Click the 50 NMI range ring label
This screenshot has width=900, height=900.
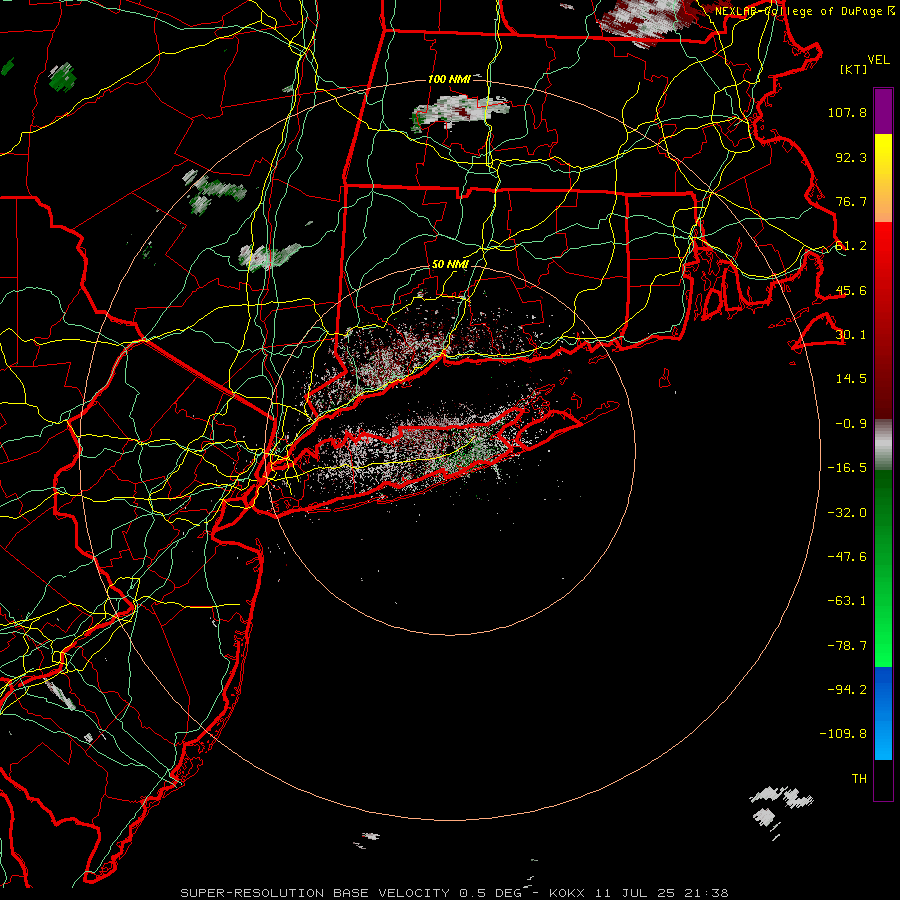point(450,265)
